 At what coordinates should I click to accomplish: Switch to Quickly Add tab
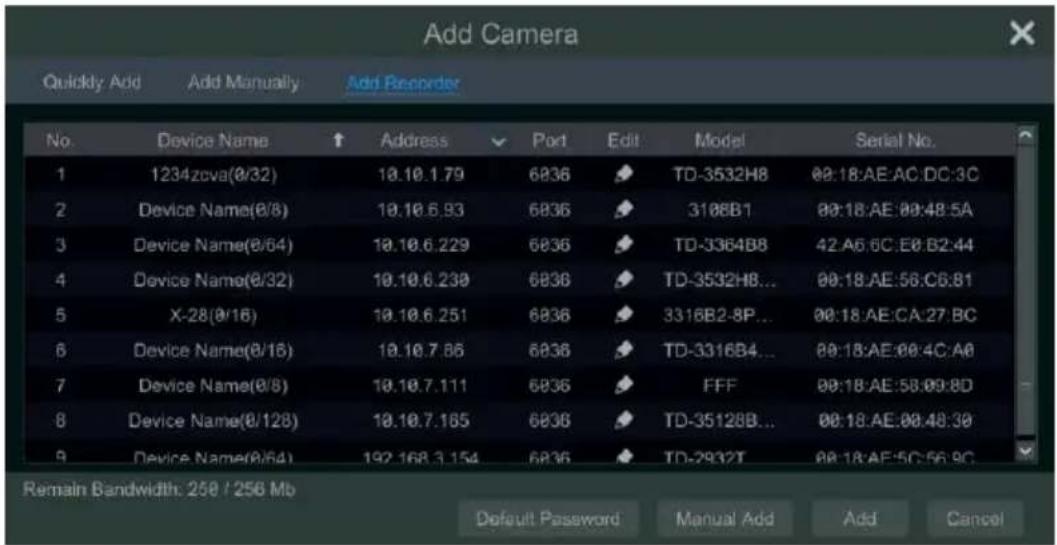pos(92,83)
